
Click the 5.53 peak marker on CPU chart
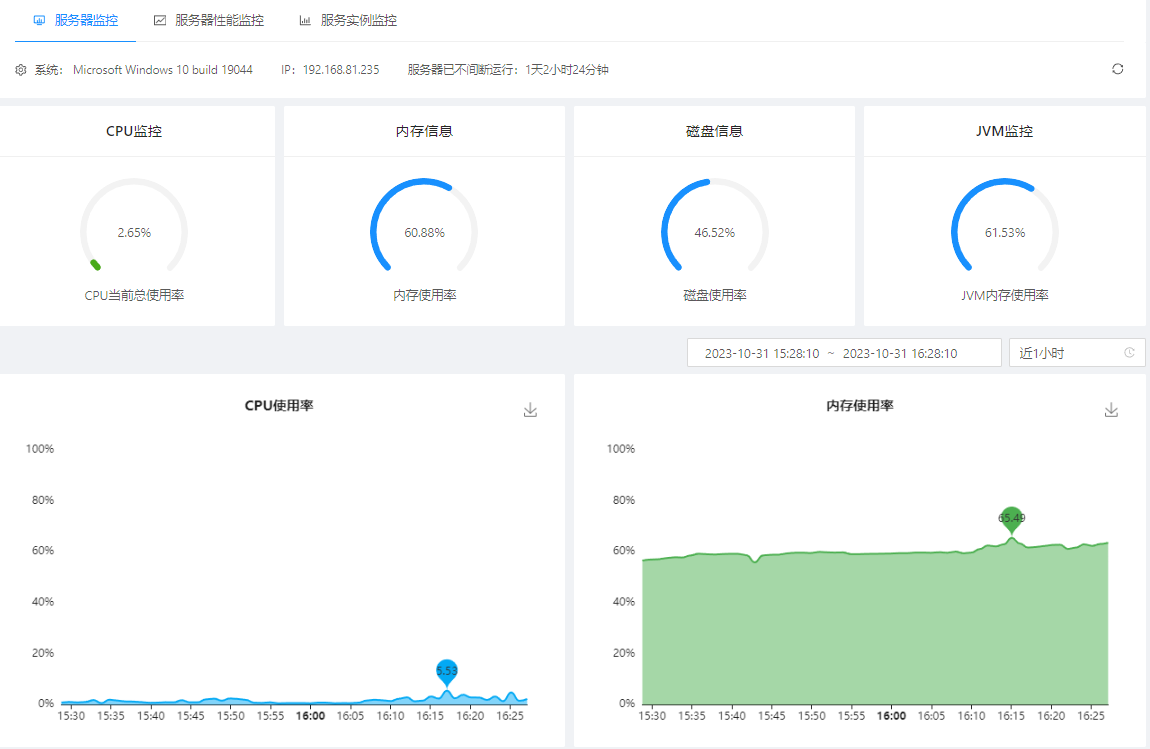pyautogui.click(x=447, y=670)
